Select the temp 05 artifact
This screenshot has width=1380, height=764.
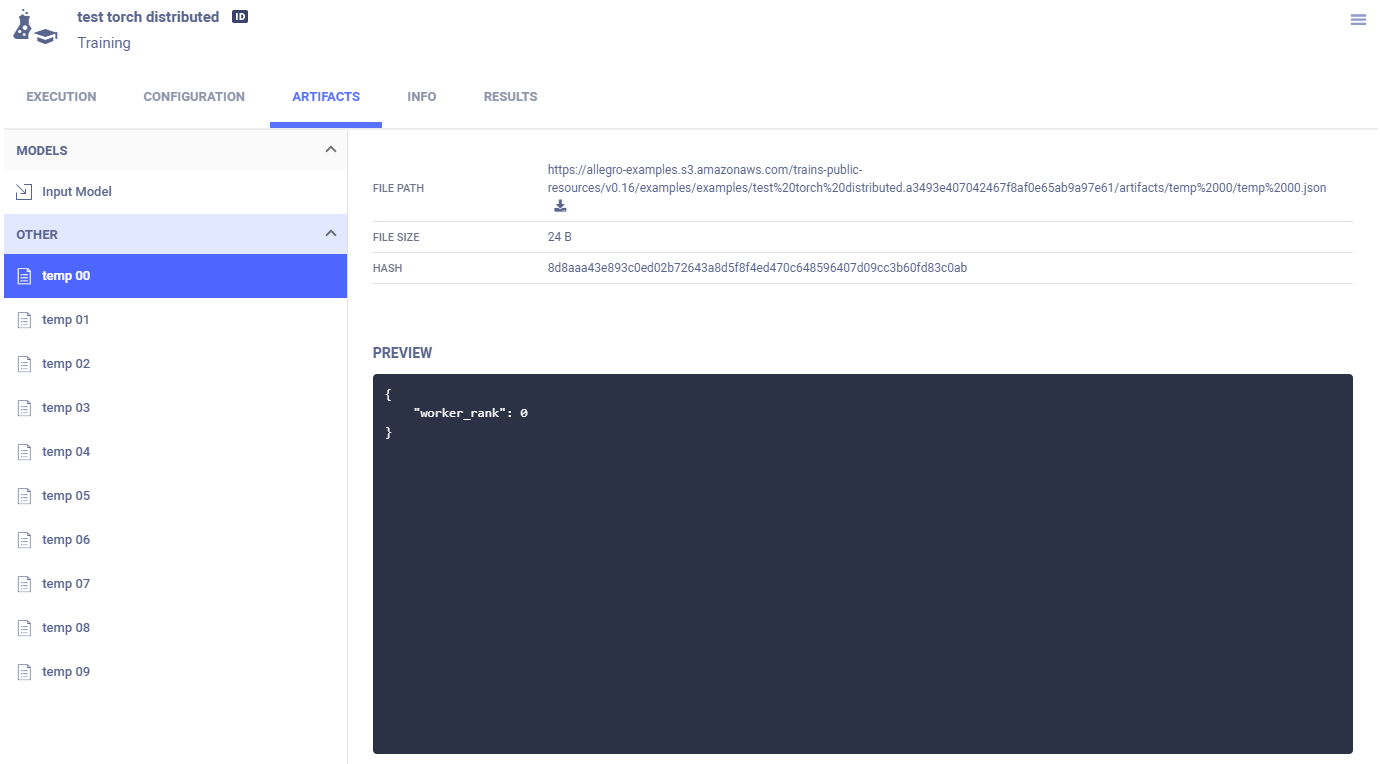(66, 496)
